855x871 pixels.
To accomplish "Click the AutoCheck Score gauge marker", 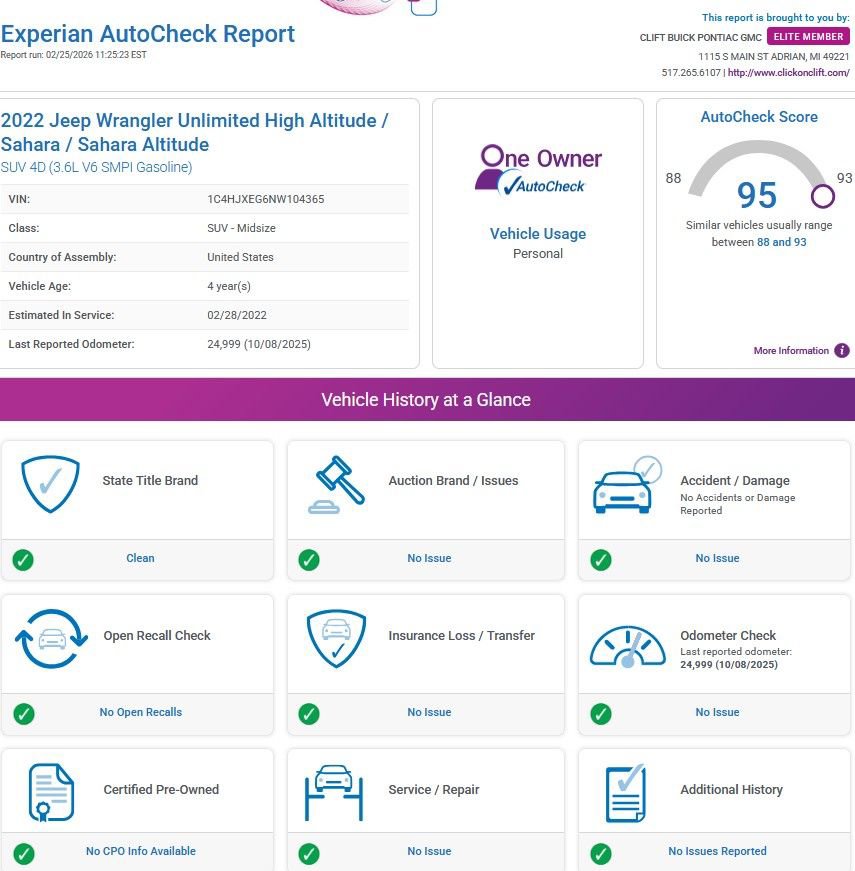I will pos(822,195).
